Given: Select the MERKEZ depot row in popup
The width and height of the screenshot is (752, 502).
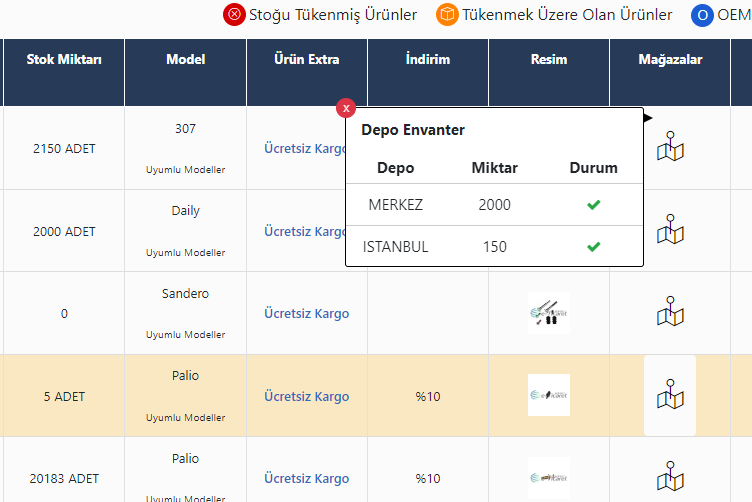Looking at the screenshot, I should [x=396, y=205].
